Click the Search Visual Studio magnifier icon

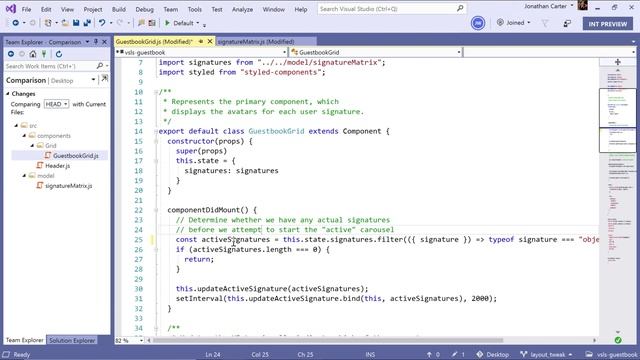(x=460, y=8)
